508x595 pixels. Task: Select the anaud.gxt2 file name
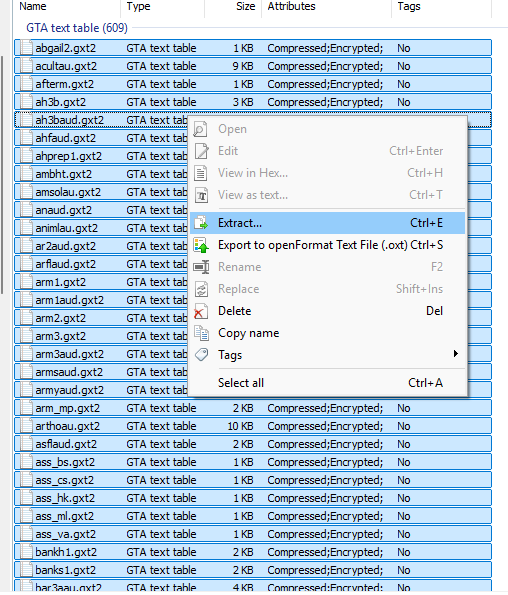coord(64,210)
